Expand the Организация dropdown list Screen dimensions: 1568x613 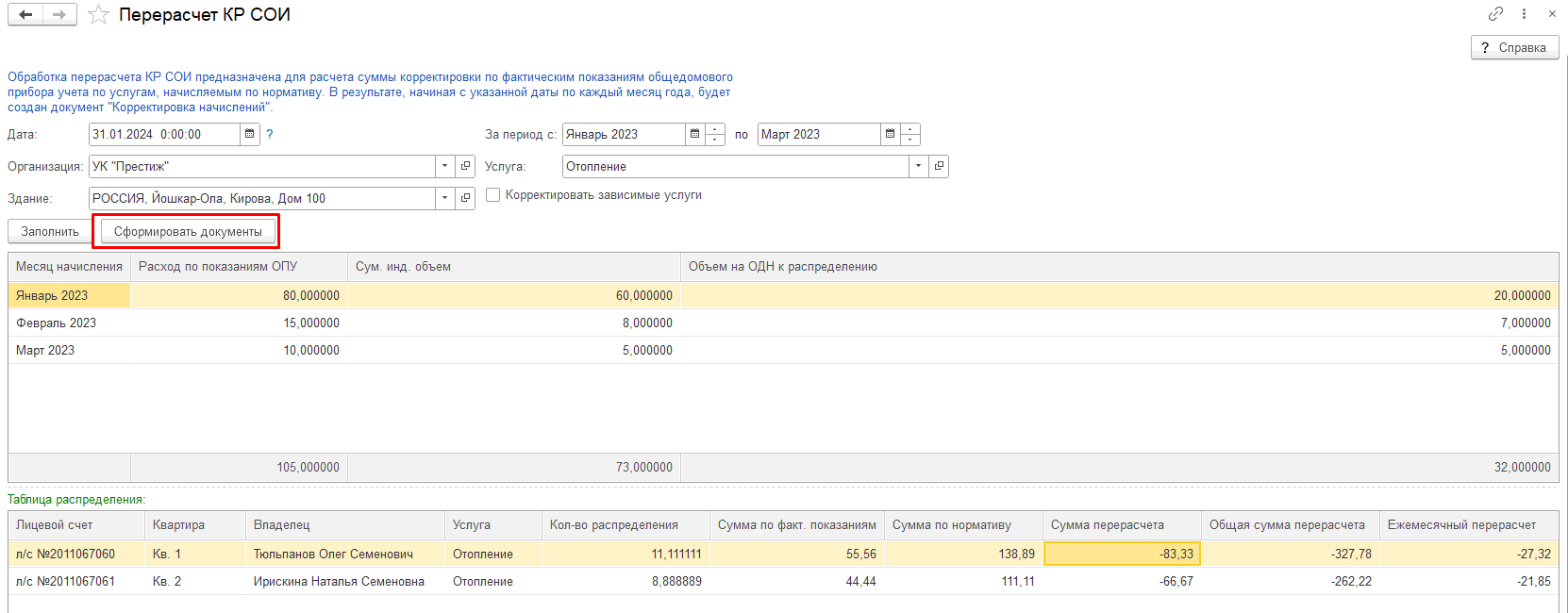pos(445,167)
